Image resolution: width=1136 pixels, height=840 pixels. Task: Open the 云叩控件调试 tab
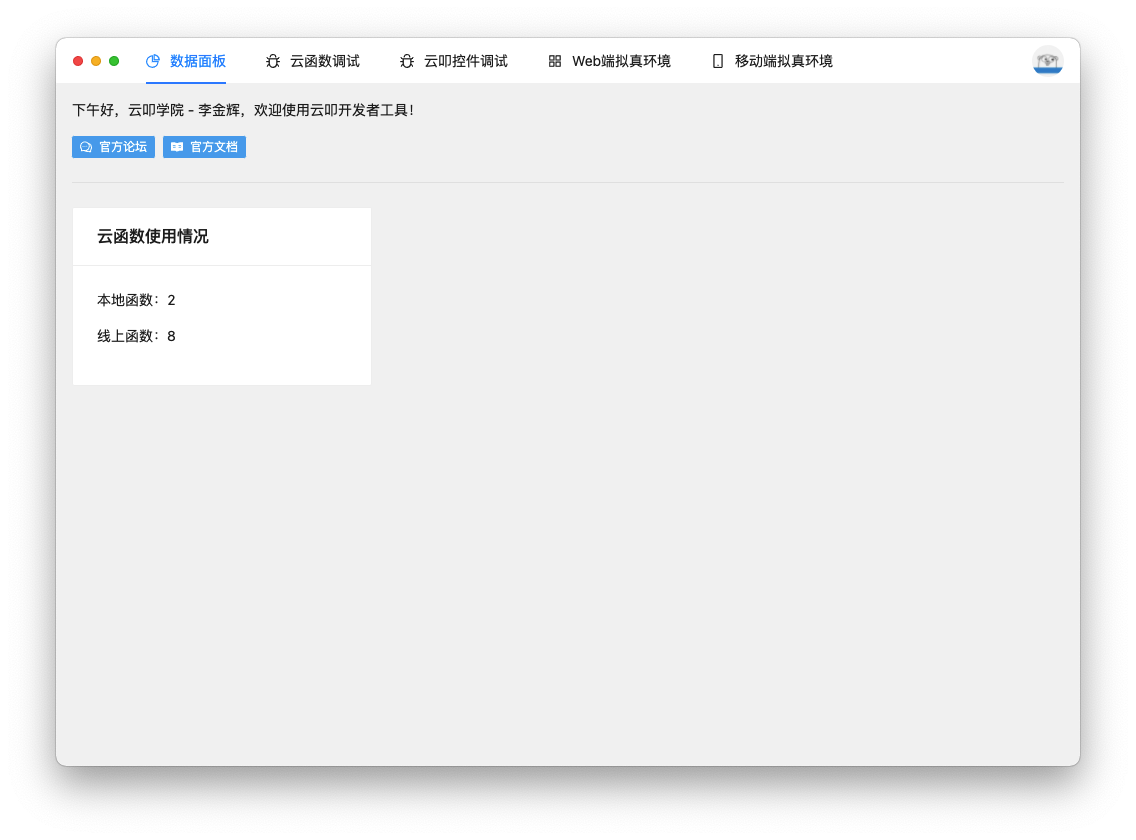pyautogui.click(x=464, y=60)
